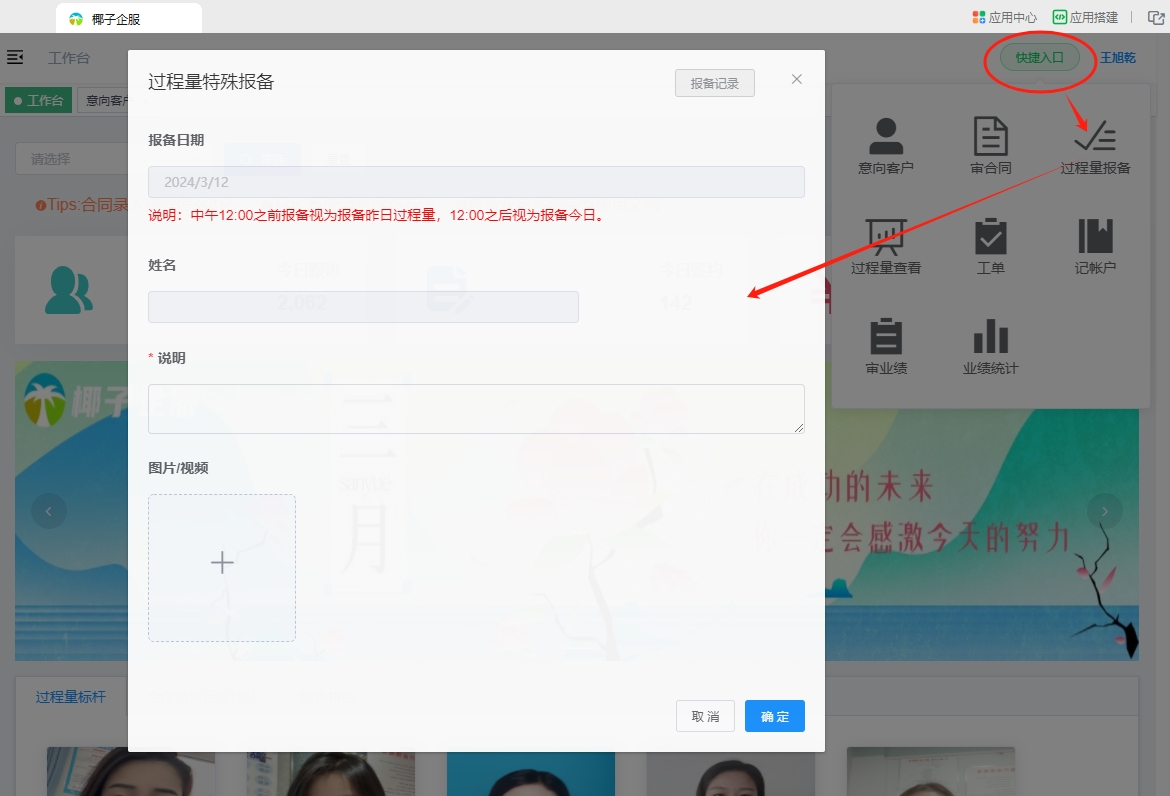The height and width of the screenshot is (796, 1170).
Task: Click the open-in-new-window icon at top right
Action: pos(1155,18)
